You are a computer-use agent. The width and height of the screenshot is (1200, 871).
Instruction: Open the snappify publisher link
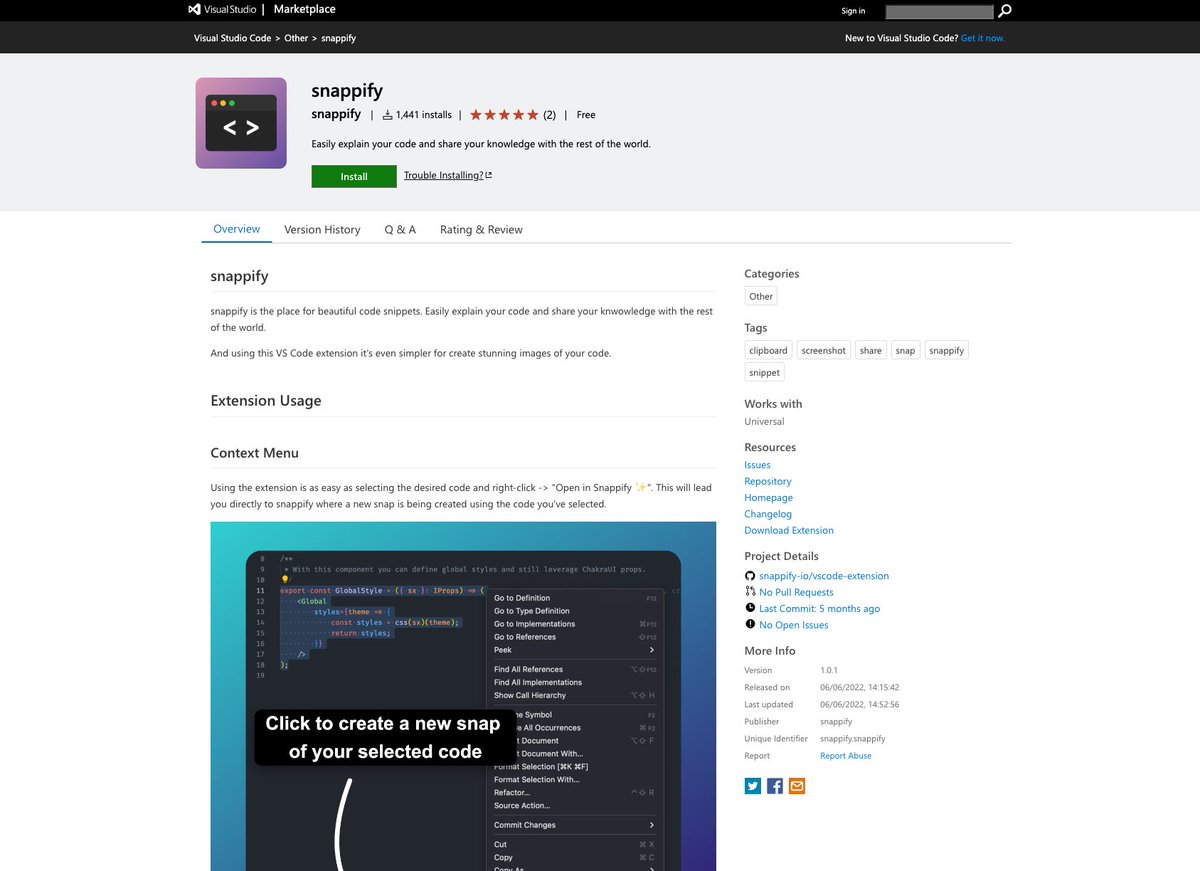pyautogui.click(x=336, y=114)
